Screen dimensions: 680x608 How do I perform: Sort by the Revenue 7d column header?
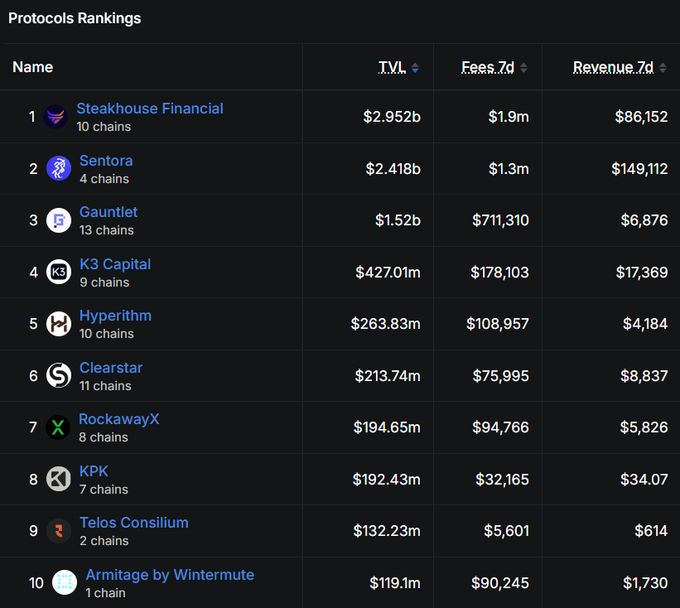613,67
